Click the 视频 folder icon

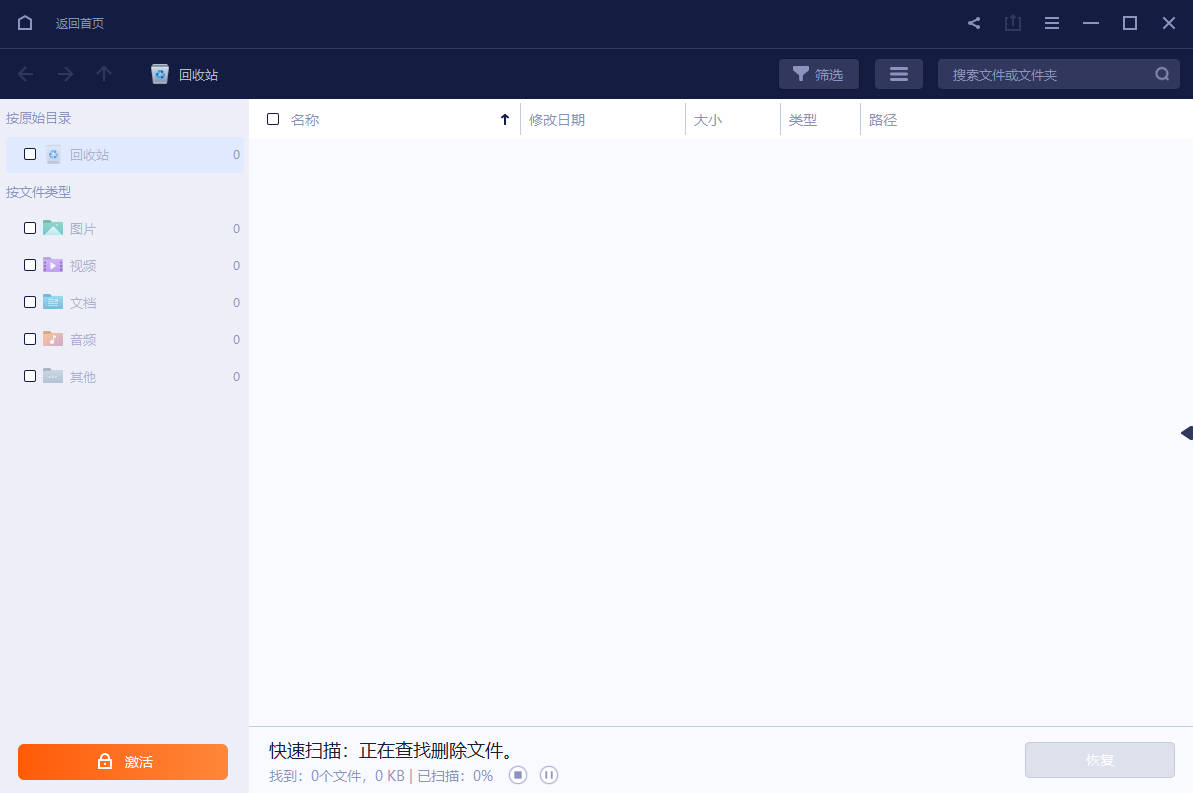pyautogui.click(x=52, y=265)
